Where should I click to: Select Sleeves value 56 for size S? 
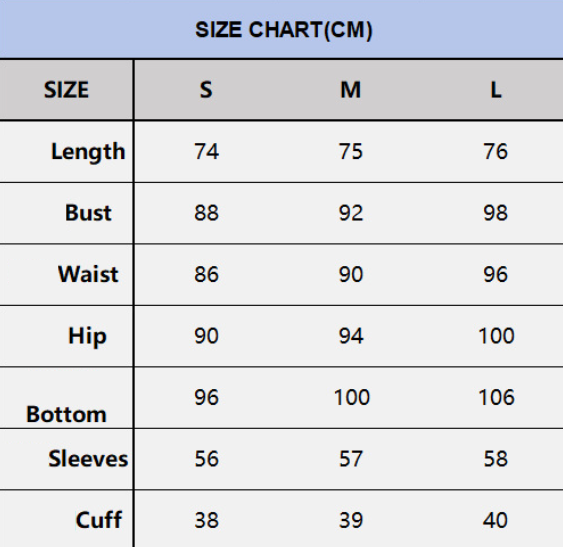click(206, 459)
